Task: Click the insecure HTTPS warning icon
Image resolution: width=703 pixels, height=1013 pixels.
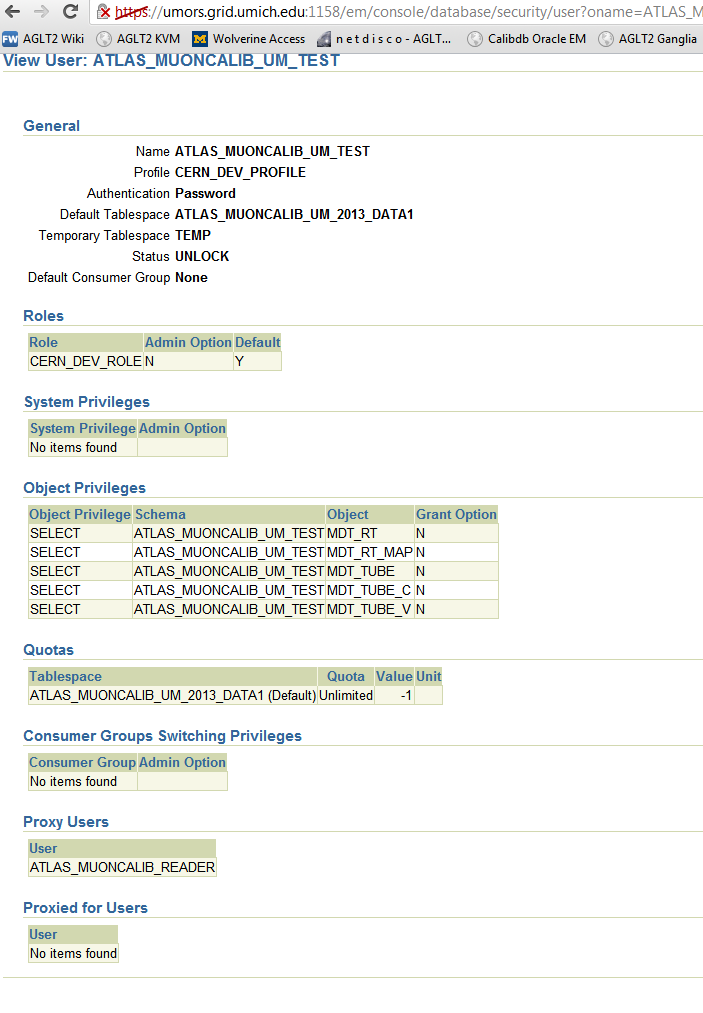Action: [x=104, y=12]
